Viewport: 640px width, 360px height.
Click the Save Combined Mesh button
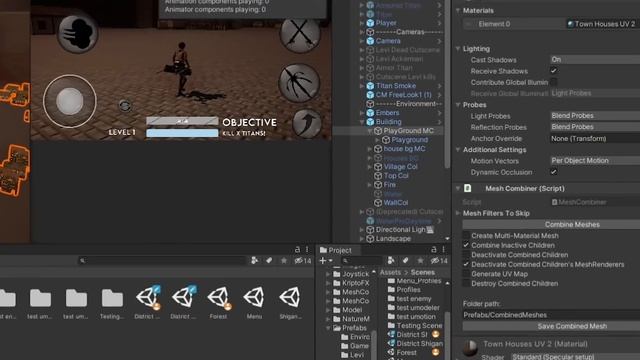click(x=551, y=326)
